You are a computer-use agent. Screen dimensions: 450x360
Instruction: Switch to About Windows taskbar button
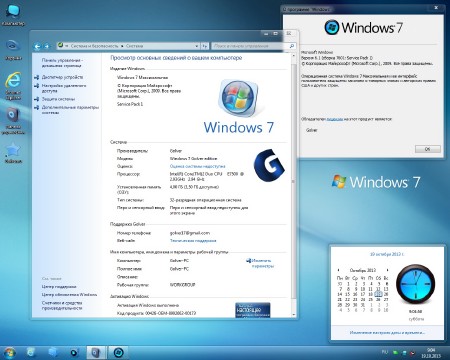pos(118,352)
